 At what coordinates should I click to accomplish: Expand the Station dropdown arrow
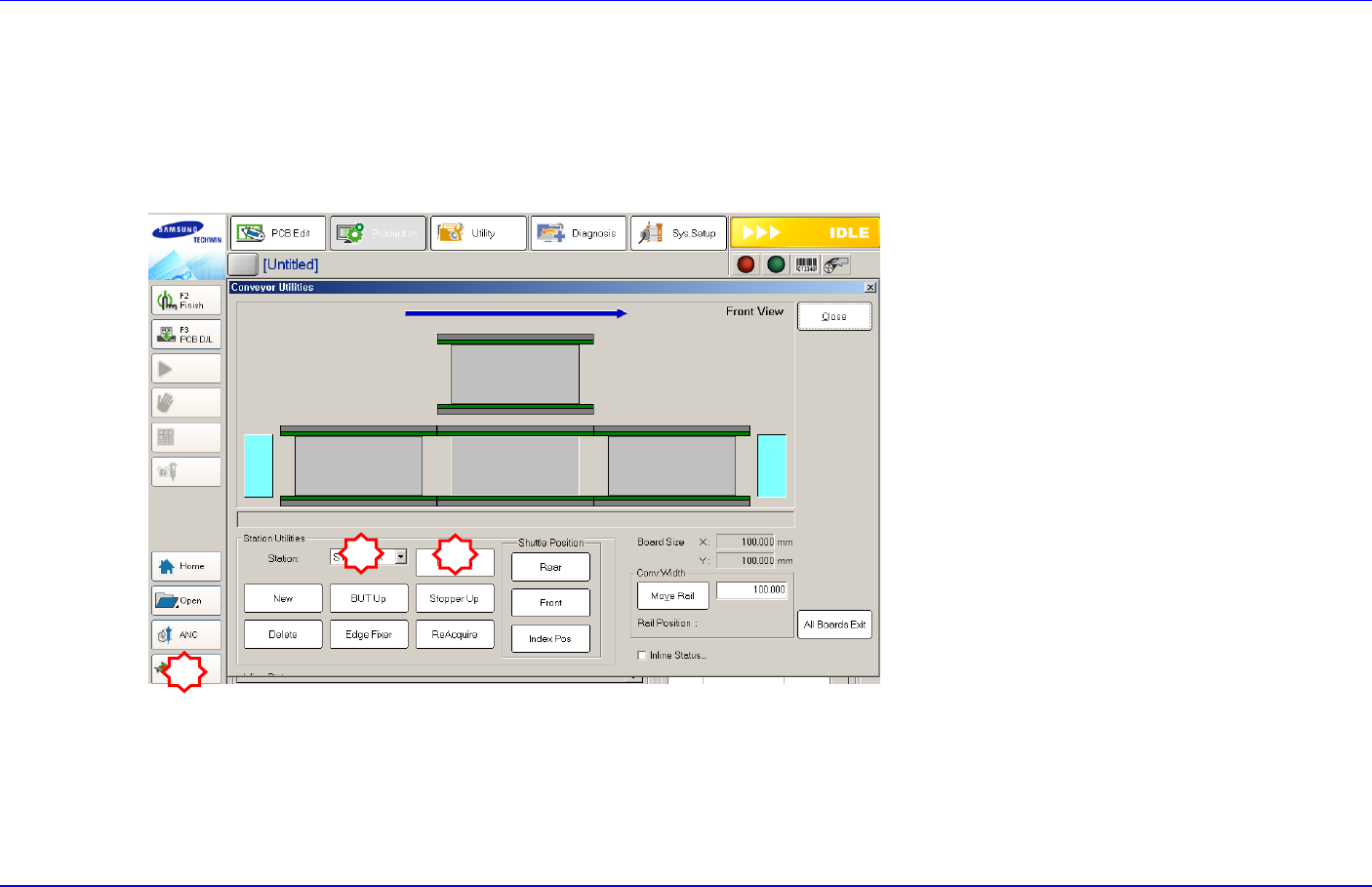[x=401, y=557]
